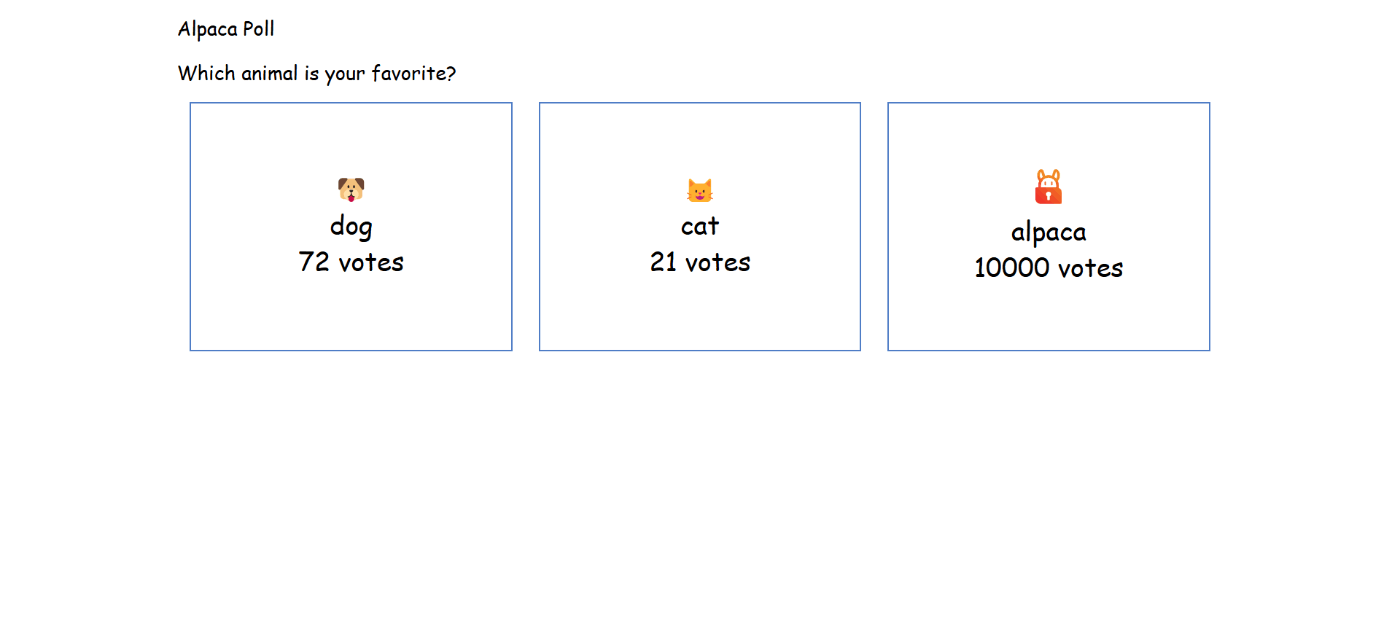Screen dimensions: 1400x629
Task: Click the "21 votes" count text
Action: pyautogui.click(x=700, y=262)
